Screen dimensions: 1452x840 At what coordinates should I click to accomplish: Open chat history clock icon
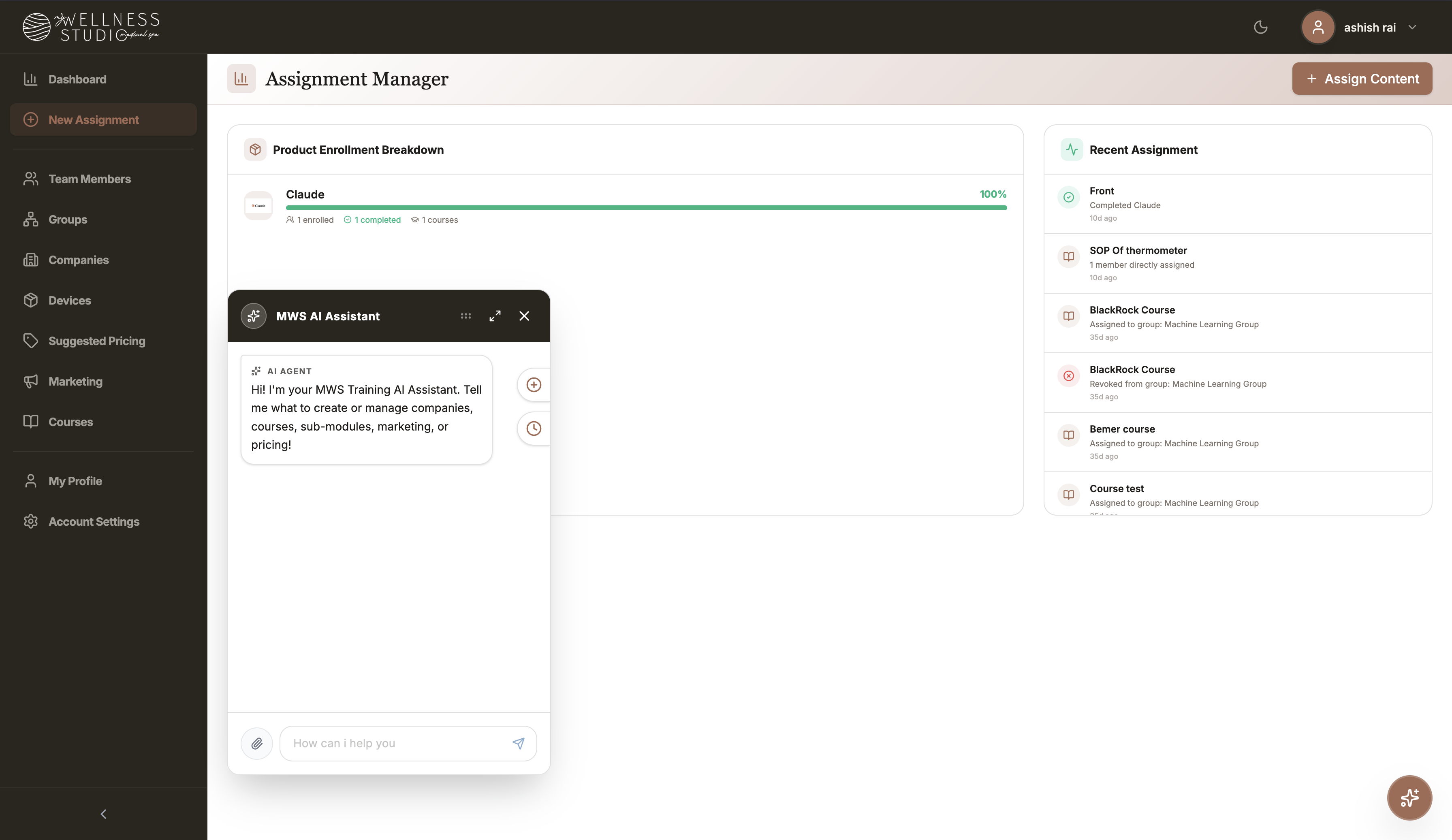534,428
